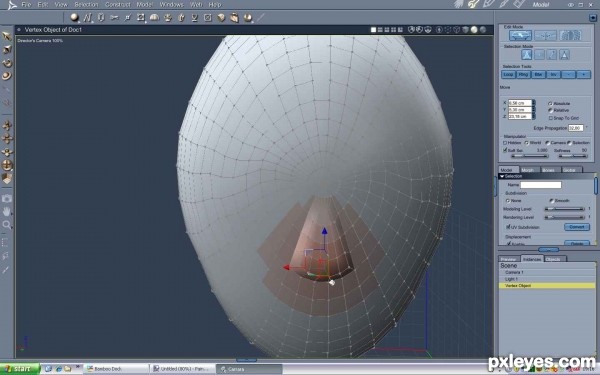Click the light-grey shaded sphere display icon in viewport header
This screenshot has height=375, width=600.
[x=474, y=30]
